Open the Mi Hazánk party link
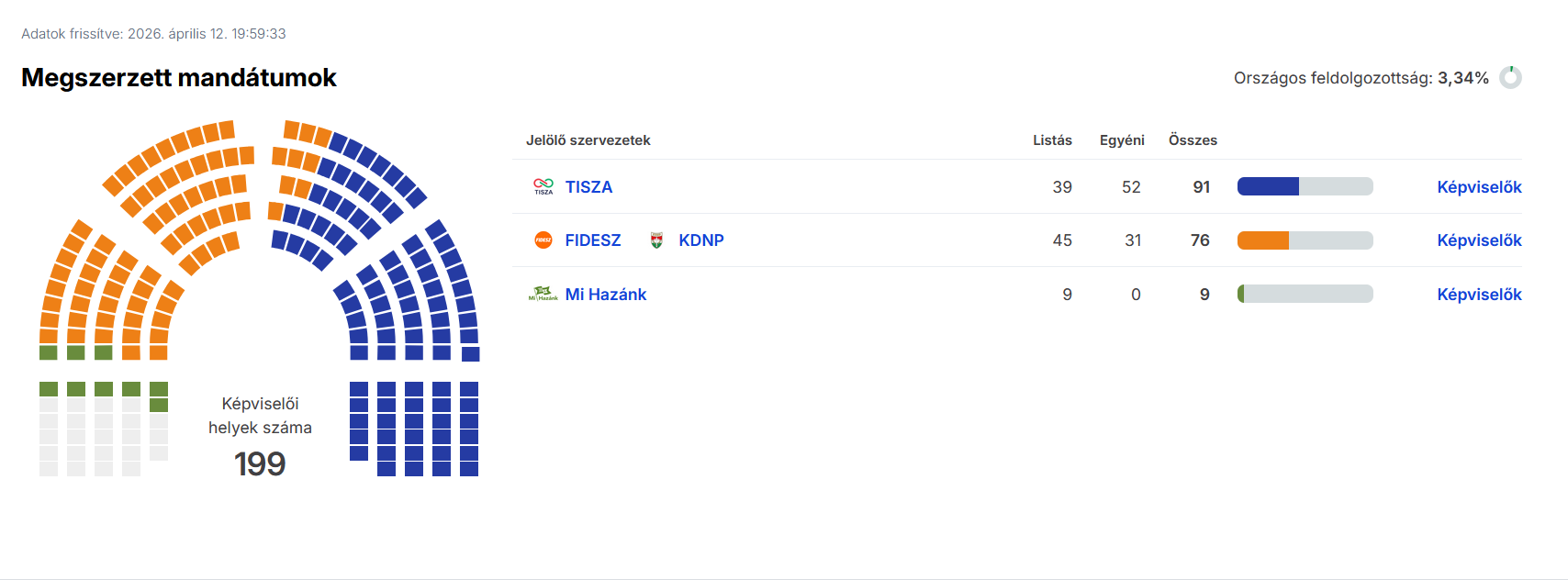 click(x=606, y=295)
